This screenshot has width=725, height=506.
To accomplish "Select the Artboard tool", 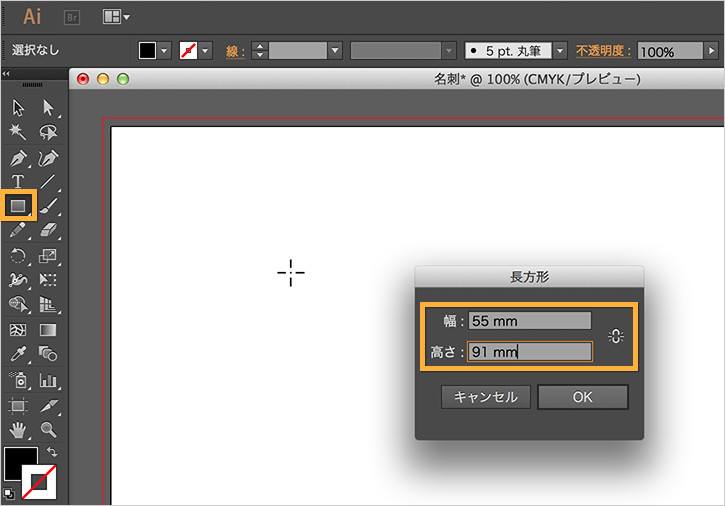I will [x=18, y=406].
